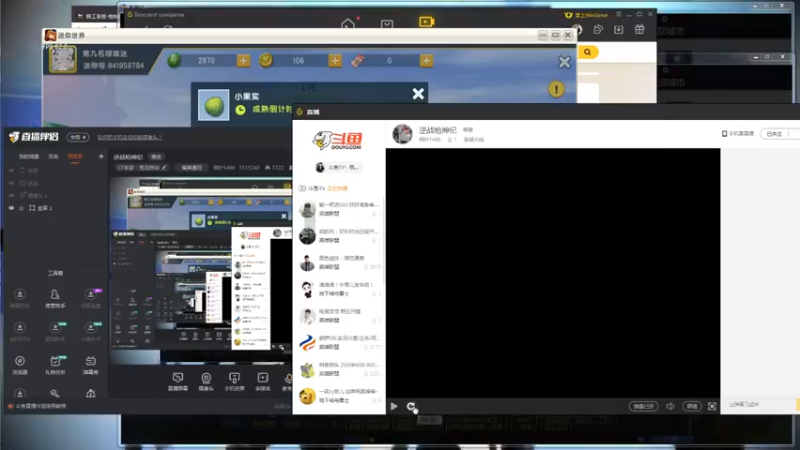Select 全屏 1 source row

coord(55,208)
